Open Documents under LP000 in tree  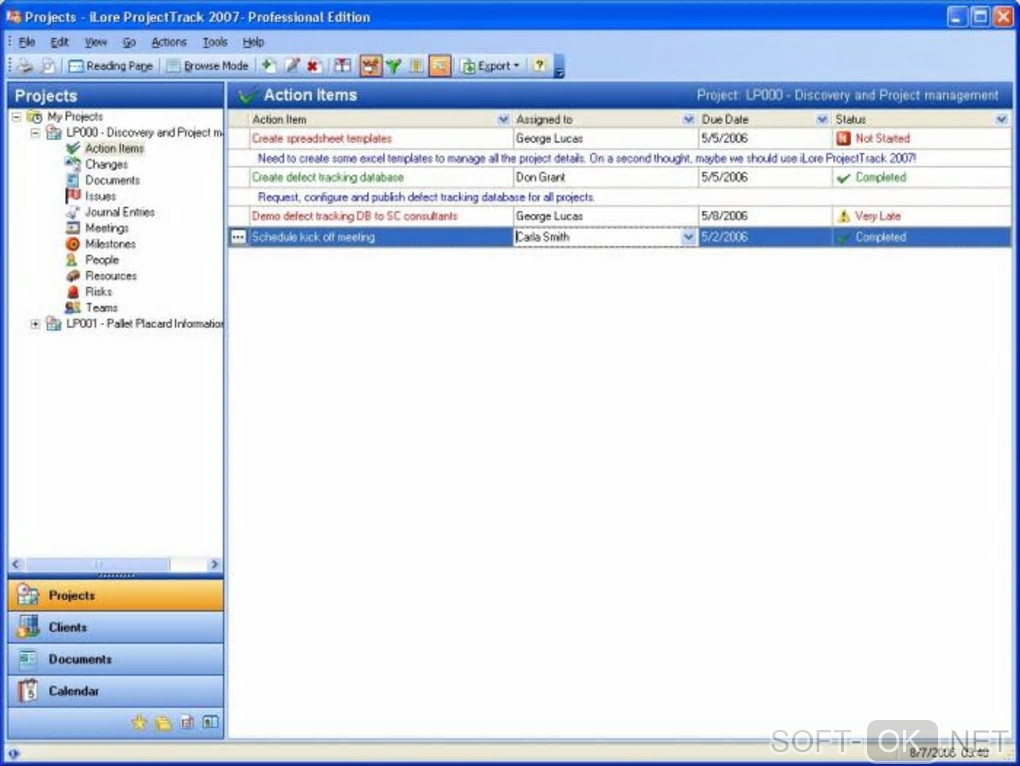113,180
